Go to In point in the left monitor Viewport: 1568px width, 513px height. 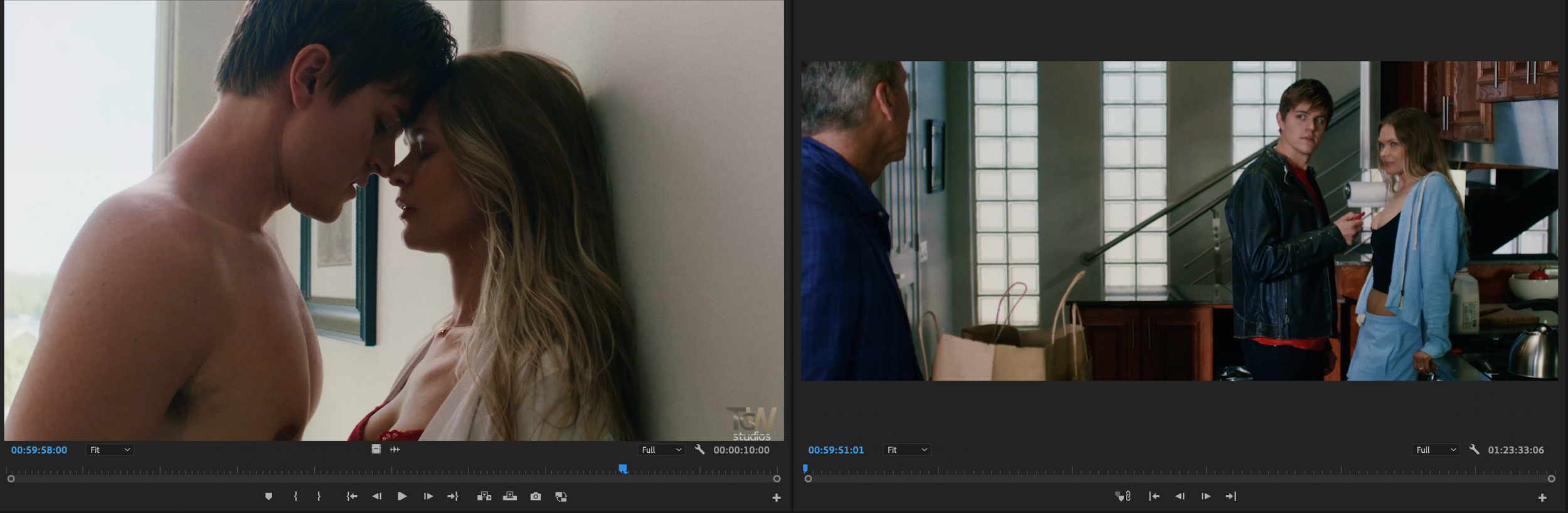tap(352, 496)
